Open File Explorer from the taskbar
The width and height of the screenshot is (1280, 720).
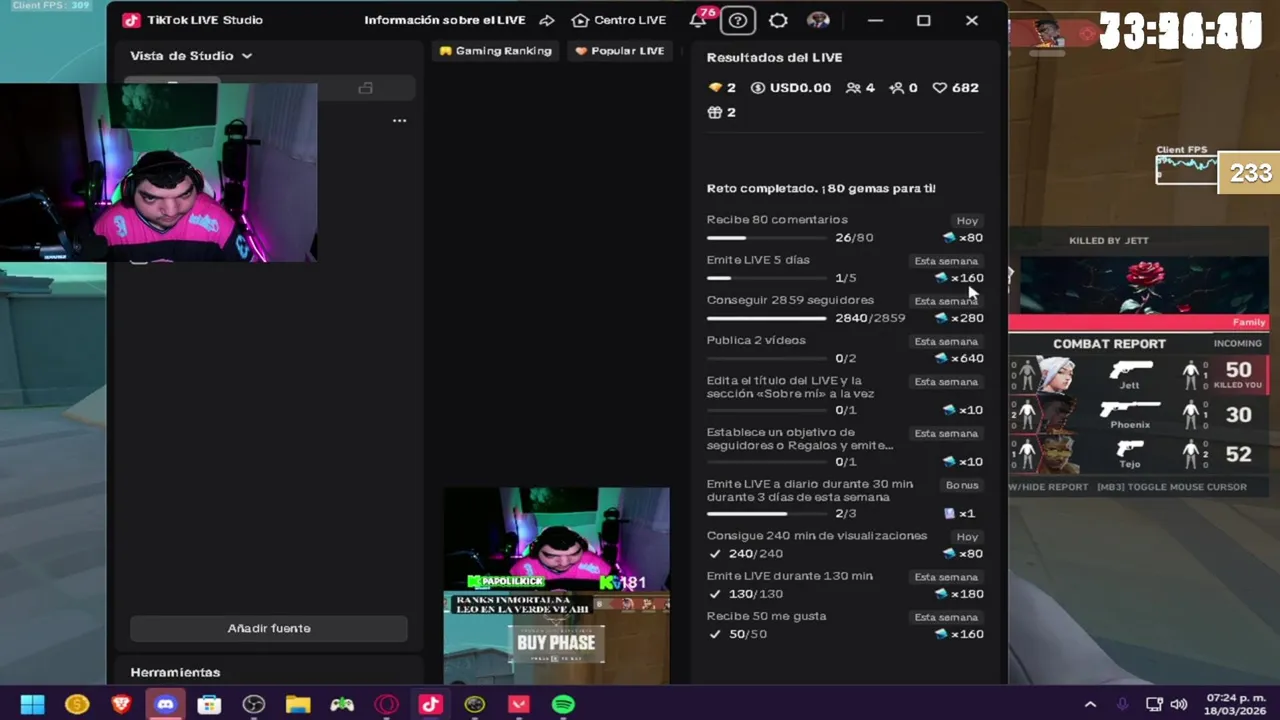tap(298, 705)
